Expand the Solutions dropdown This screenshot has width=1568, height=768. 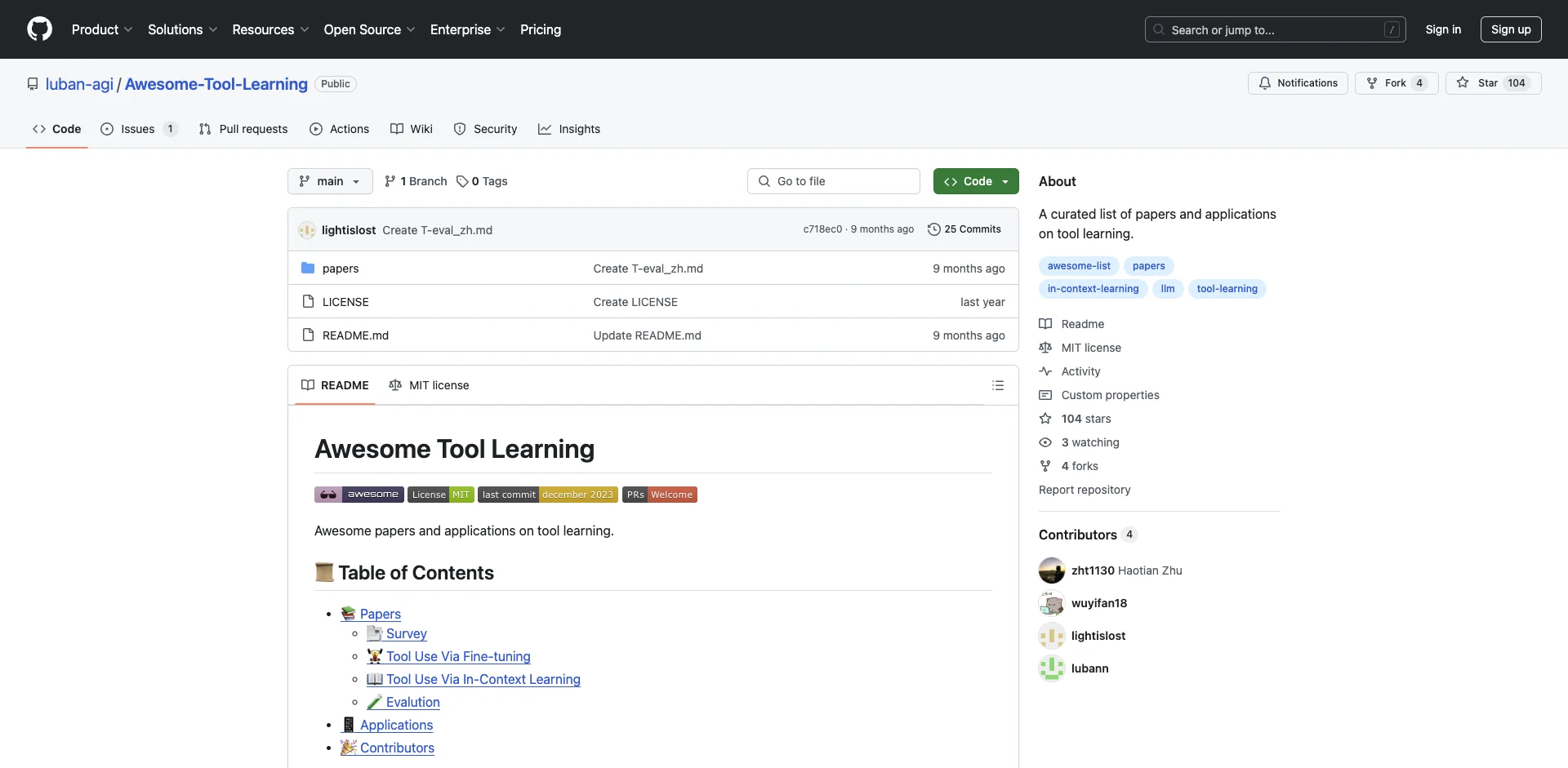point(182,29)
